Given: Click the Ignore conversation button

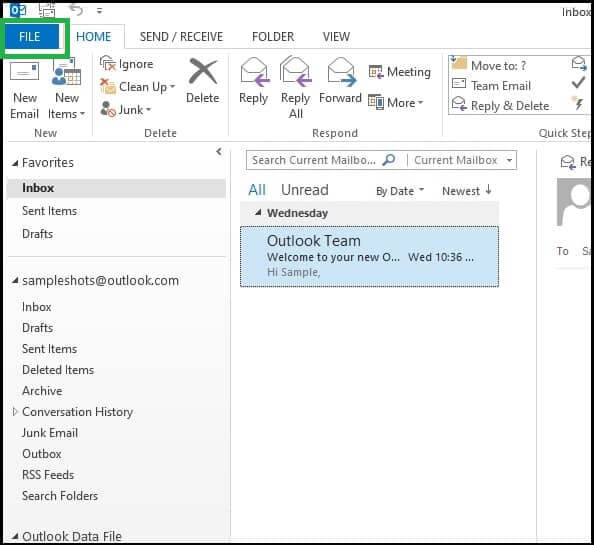Looking at the screenshot, I should [127, 64].
